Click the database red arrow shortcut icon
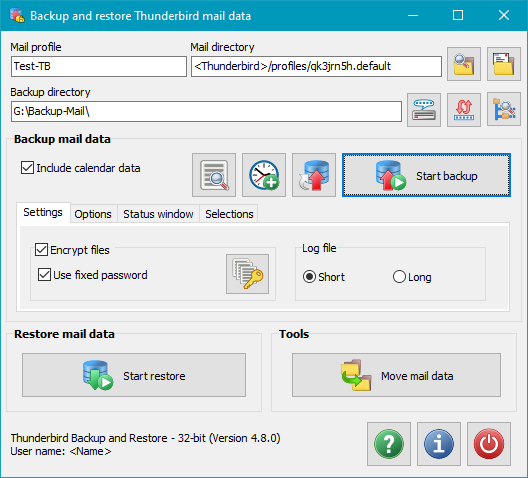 coord(314,175)
